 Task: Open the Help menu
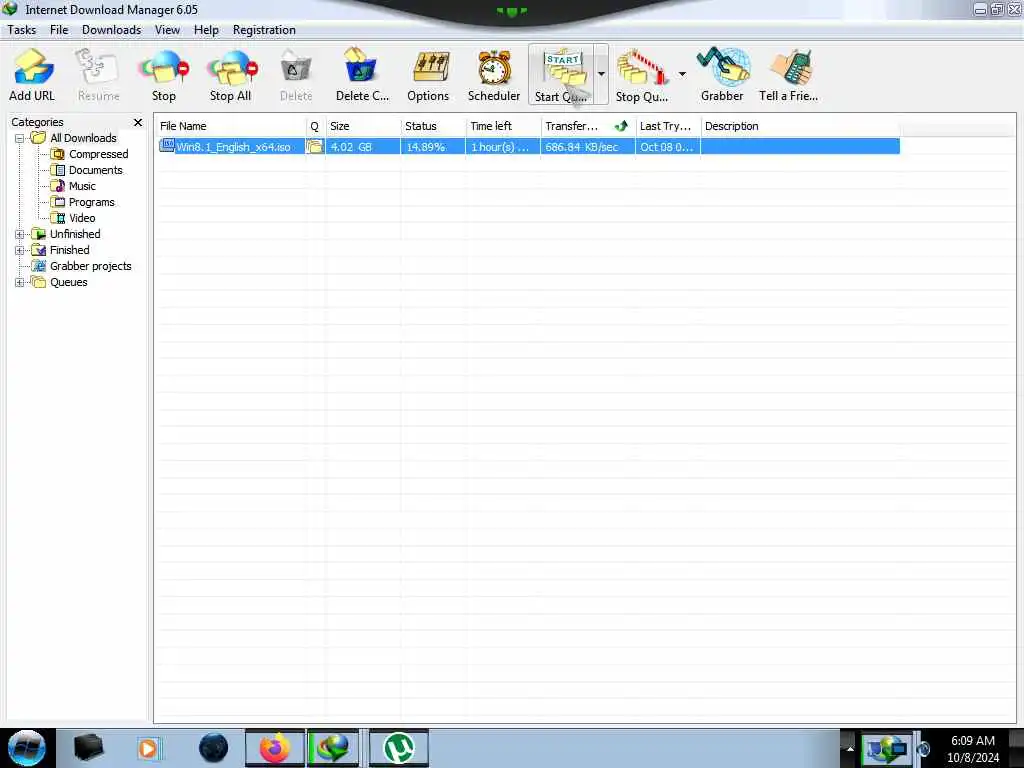(206, 30)
